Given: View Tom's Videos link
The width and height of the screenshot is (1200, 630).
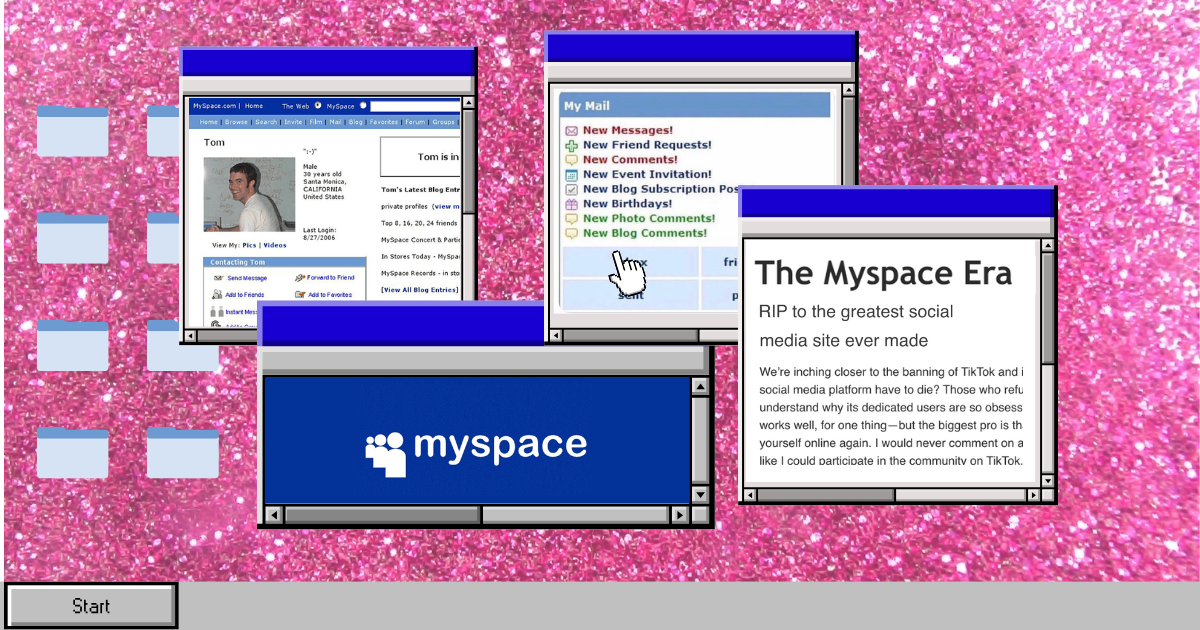Looking at the screenshot, I should tap(275, 245).
